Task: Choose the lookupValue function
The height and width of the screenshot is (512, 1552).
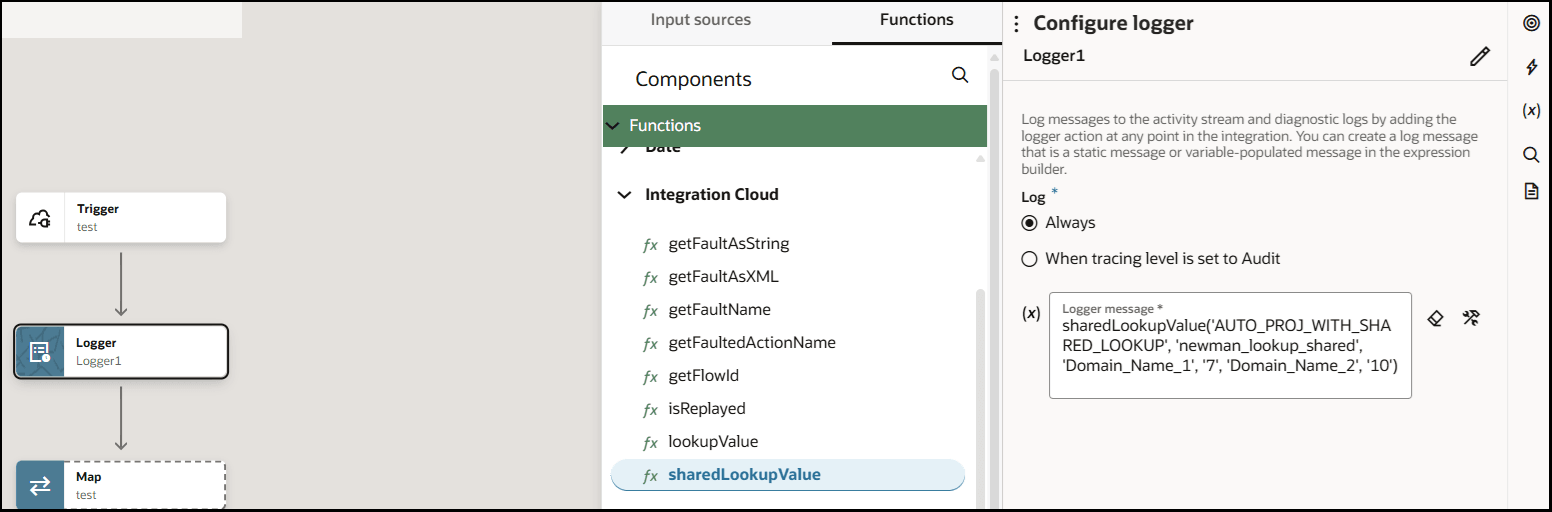Action: point(713,442)
